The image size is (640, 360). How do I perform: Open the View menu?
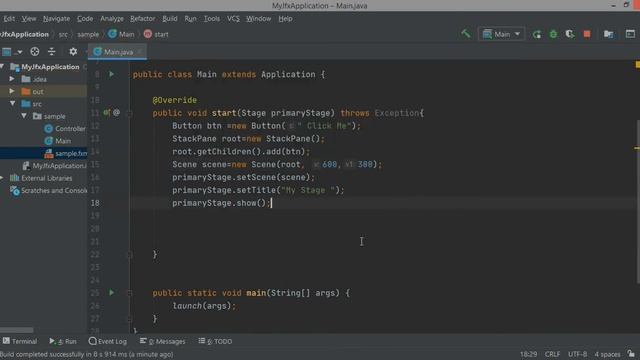[29, 19]
